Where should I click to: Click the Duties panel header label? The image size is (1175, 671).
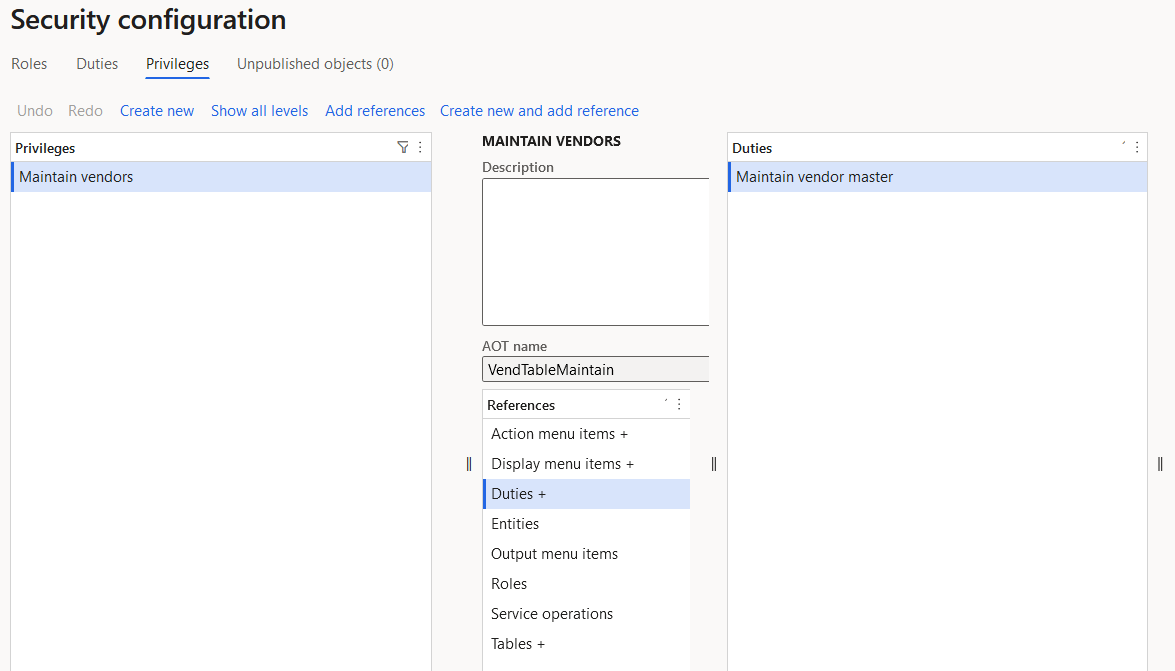[x=752, y=148]
